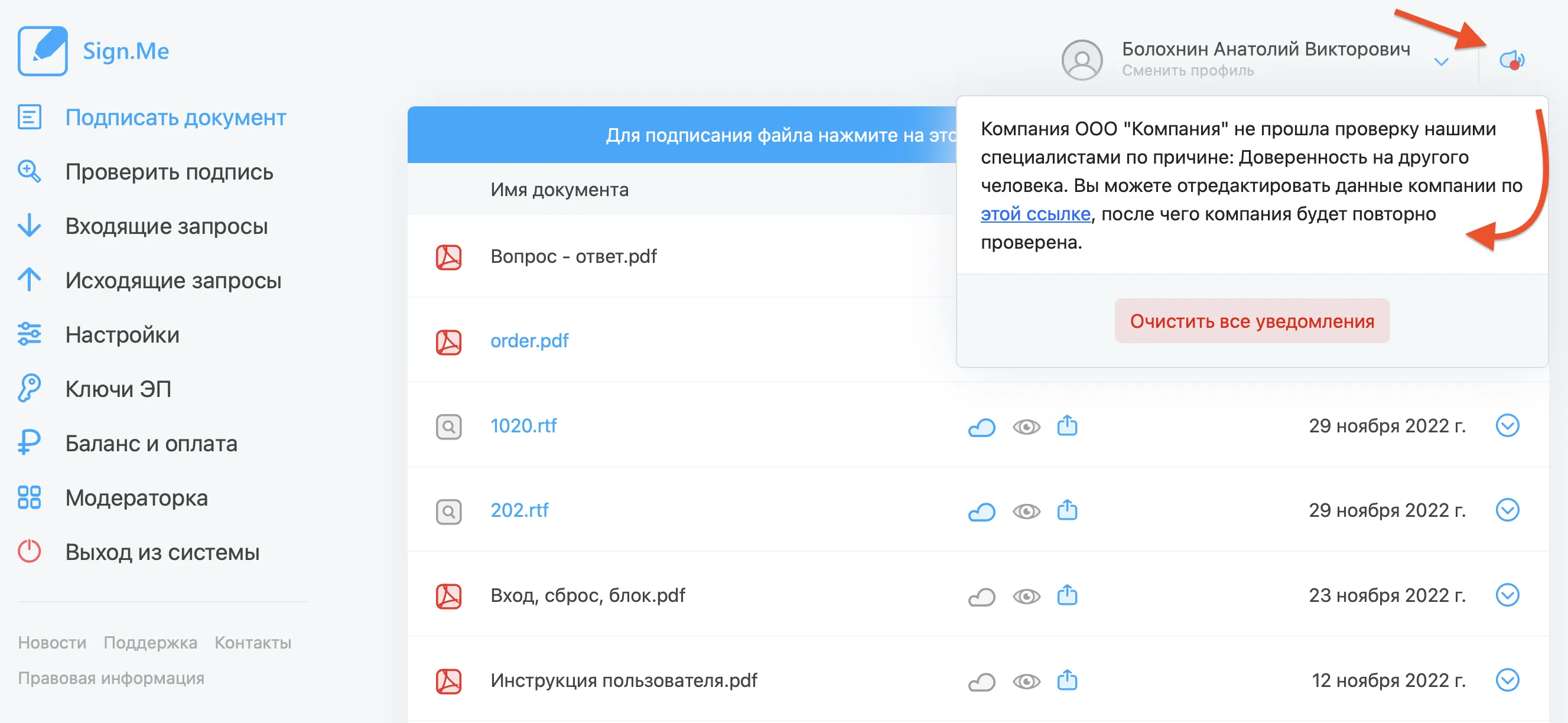
Task: Expand the 1020.rtf row chevron
Action: point(1507,425)
